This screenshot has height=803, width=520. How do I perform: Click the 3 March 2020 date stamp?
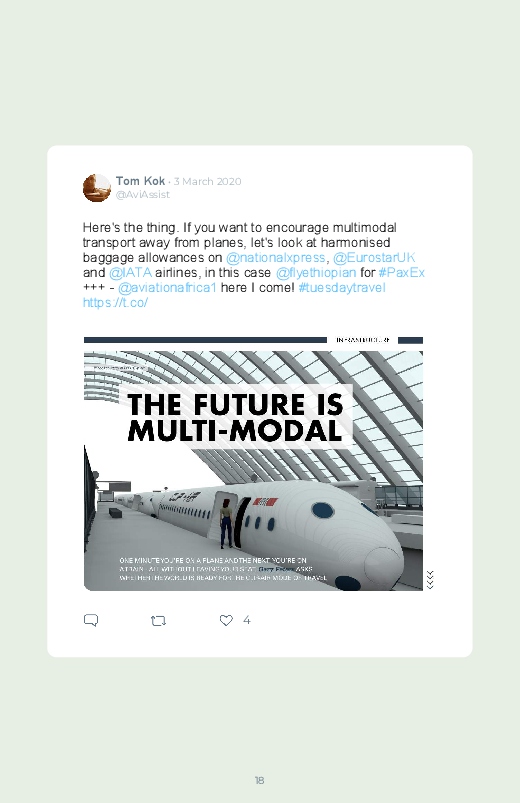coord(207,181)
